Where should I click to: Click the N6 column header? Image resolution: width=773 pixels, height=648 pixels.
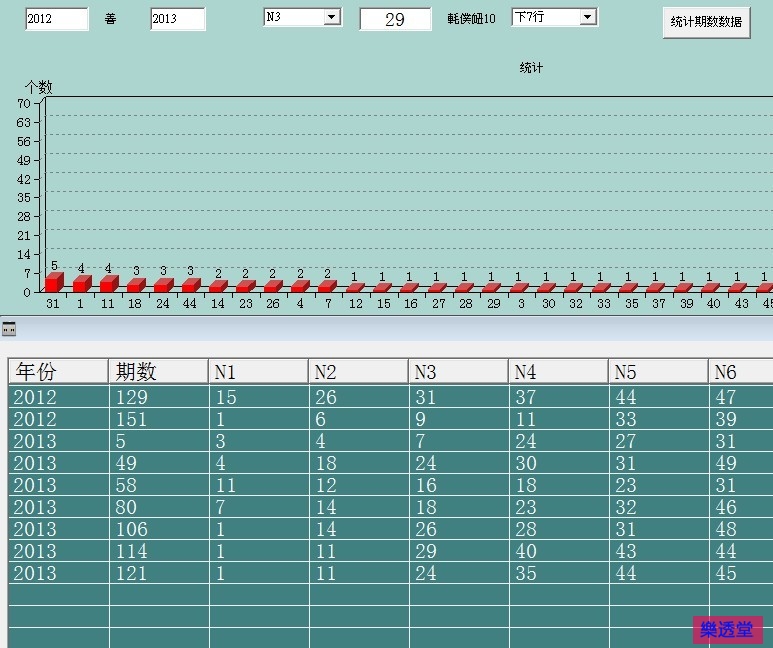(740, 372)
